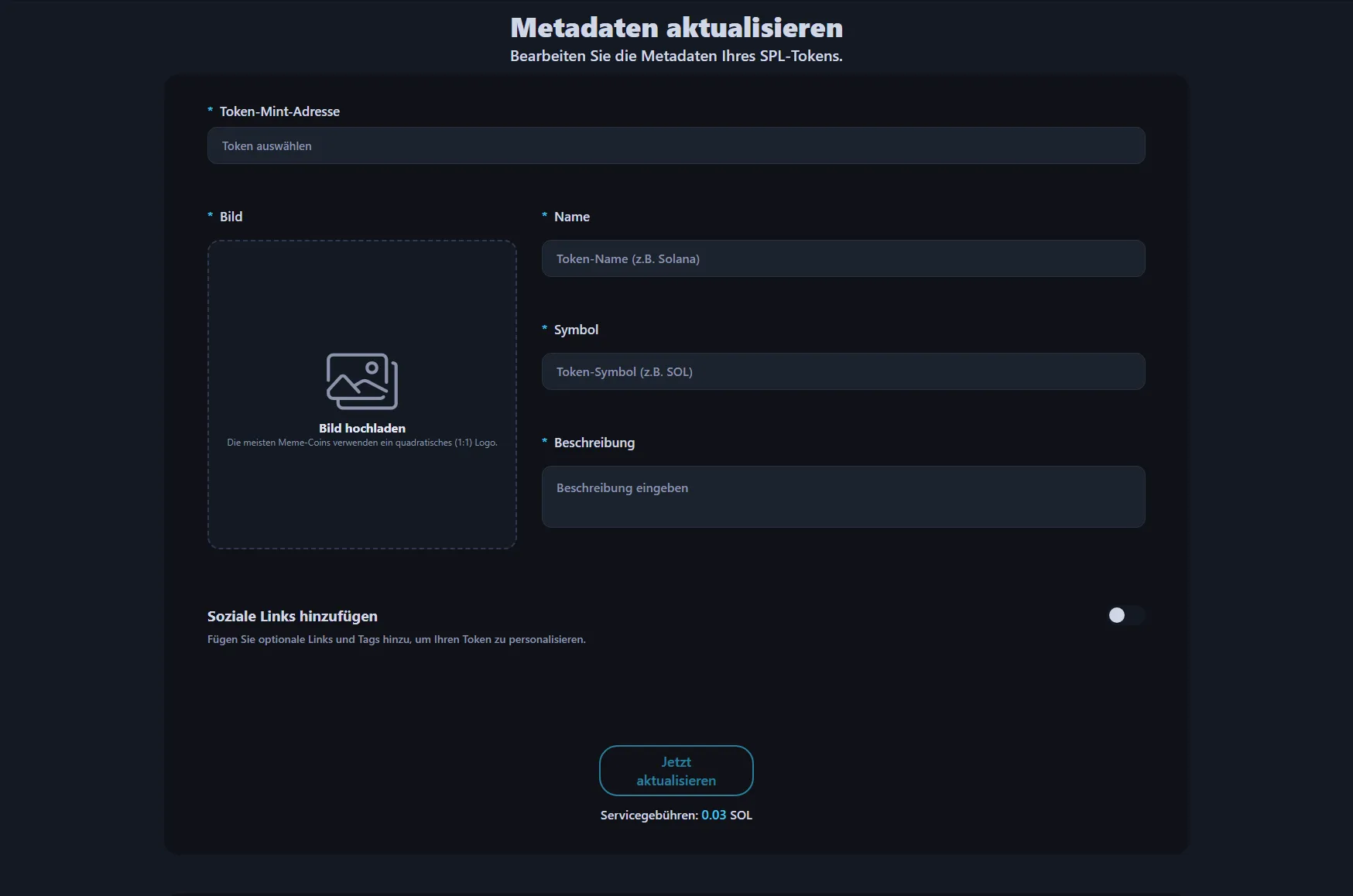The width and height of the screenshot is (1353, 896).
Task: Click the 'Bild hochladen' text
Action: pos(361,428)
